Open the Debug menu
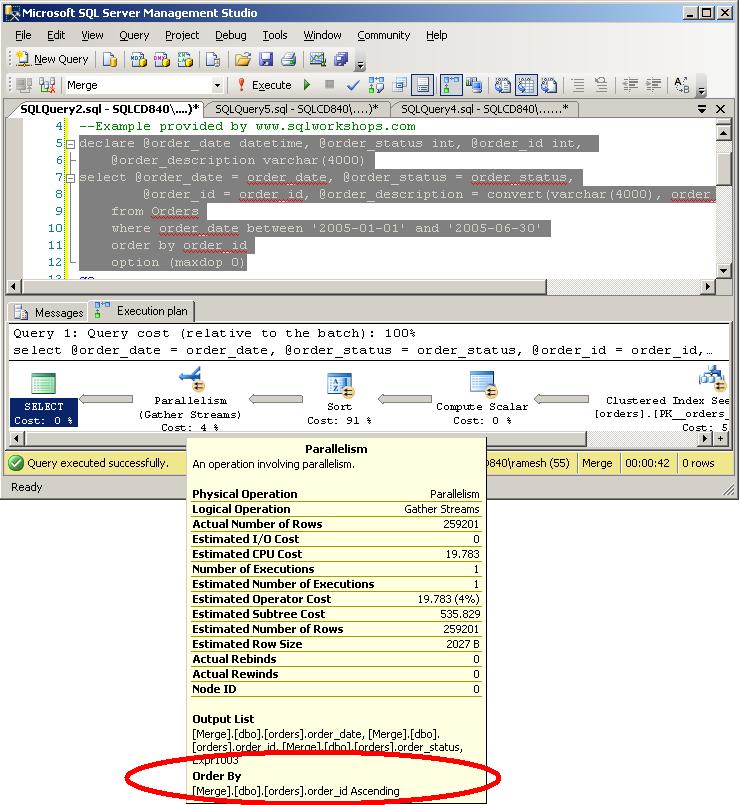The image size is (740, 805). click(x=231, y=35)
